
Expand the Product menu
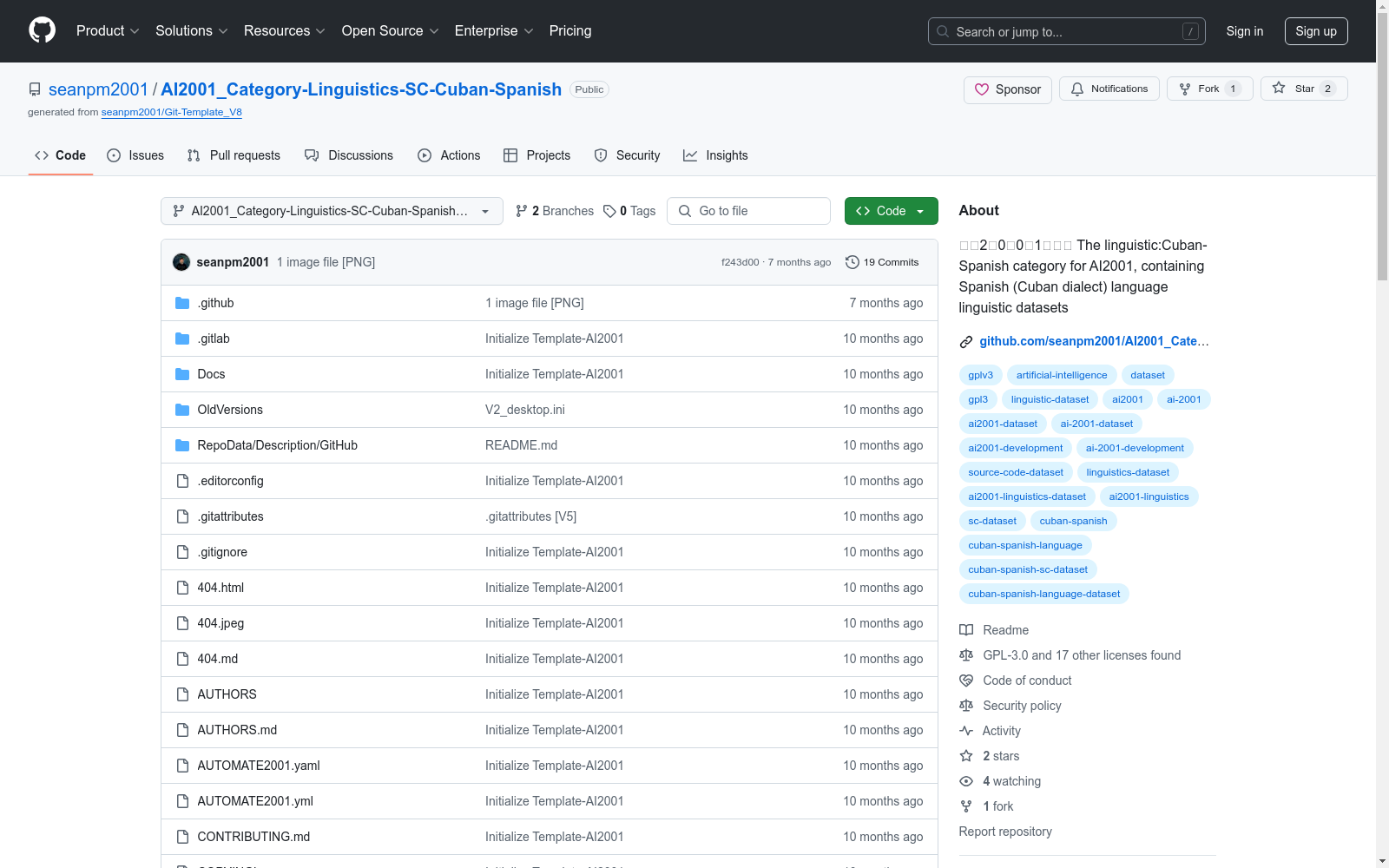(108, 30)
